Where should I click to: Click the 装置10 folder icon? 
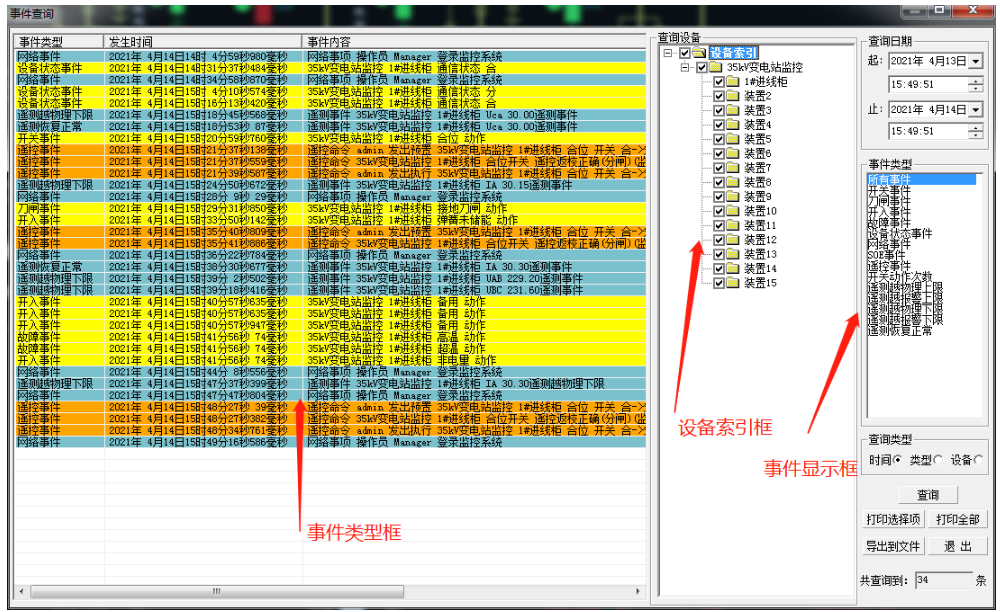[733, 211]
